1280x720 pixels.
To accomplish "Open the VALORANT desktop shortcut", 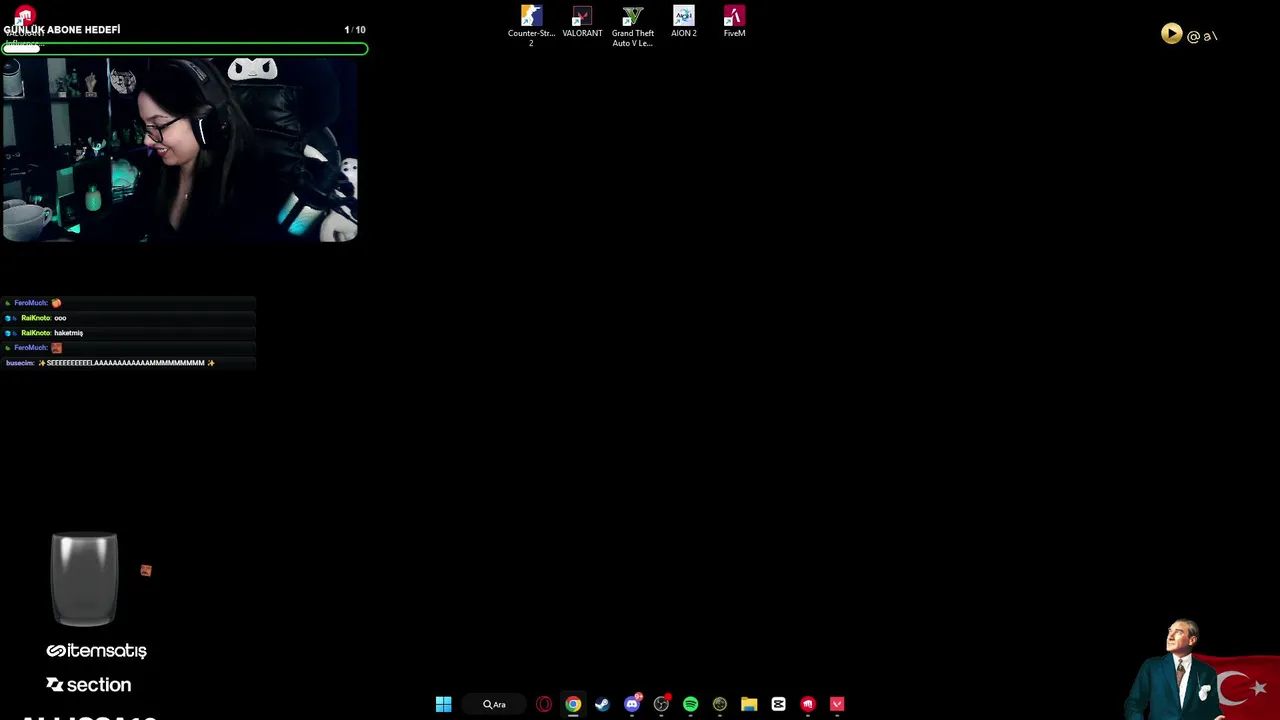I will pyautogui.click(x=582, y=22).
